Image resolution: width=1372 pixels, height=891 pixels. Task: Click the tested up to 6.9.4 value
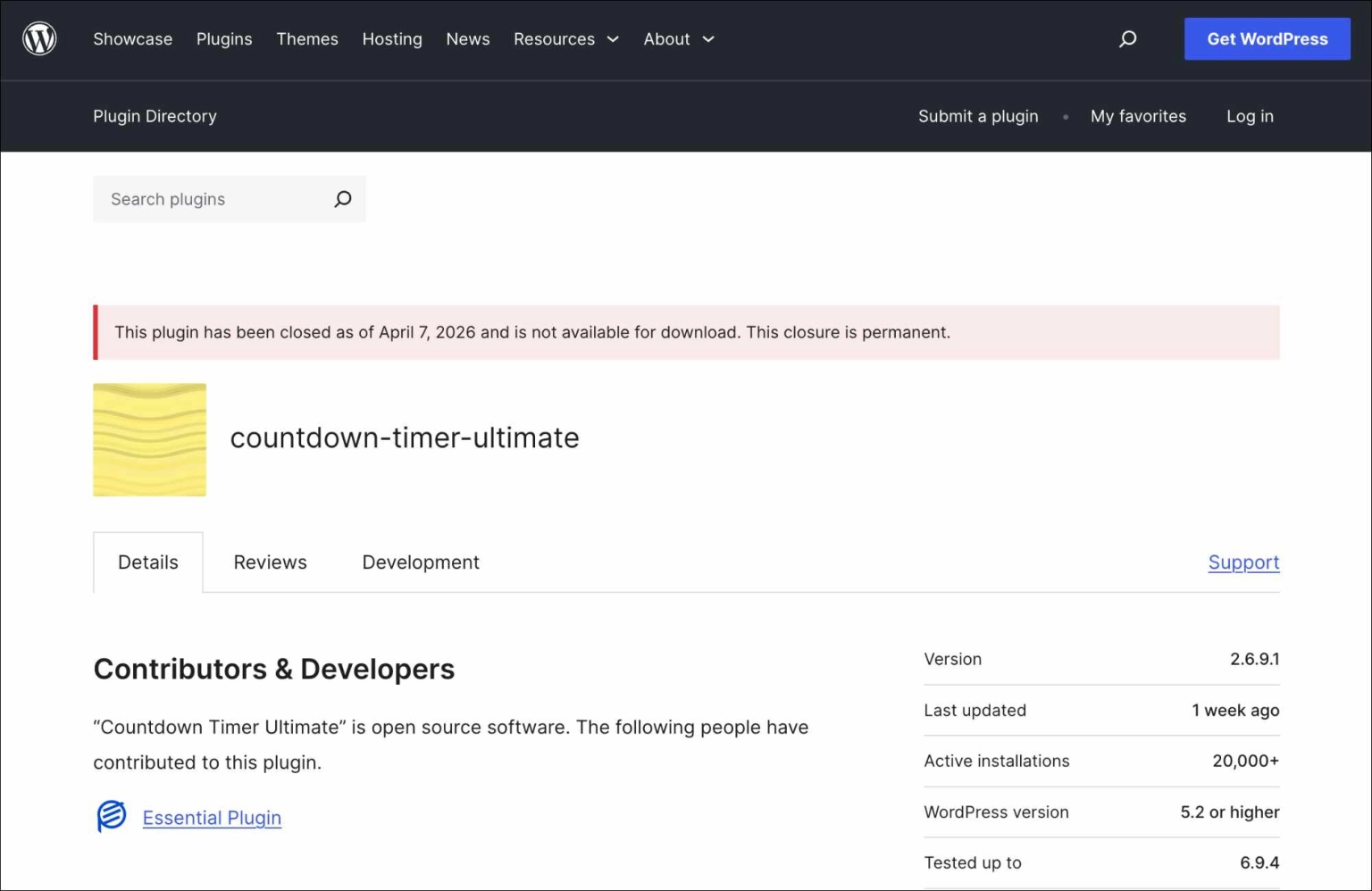pos(1259,862)
